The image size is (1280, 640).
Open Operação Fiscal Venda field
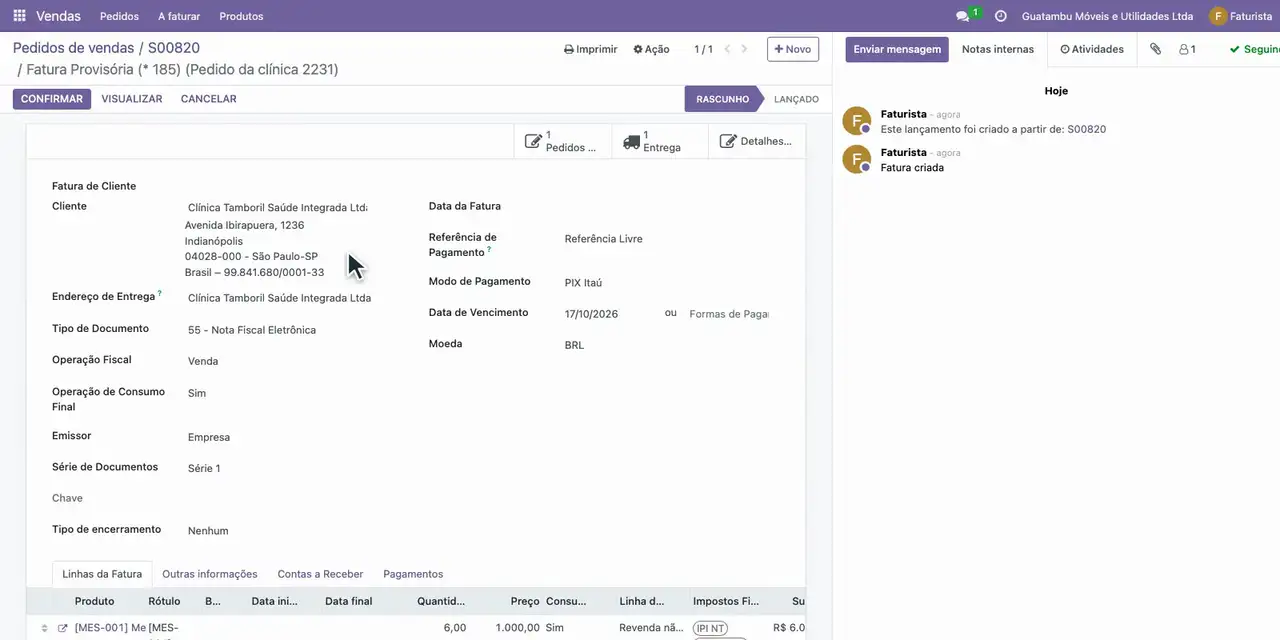click(279, 361)
